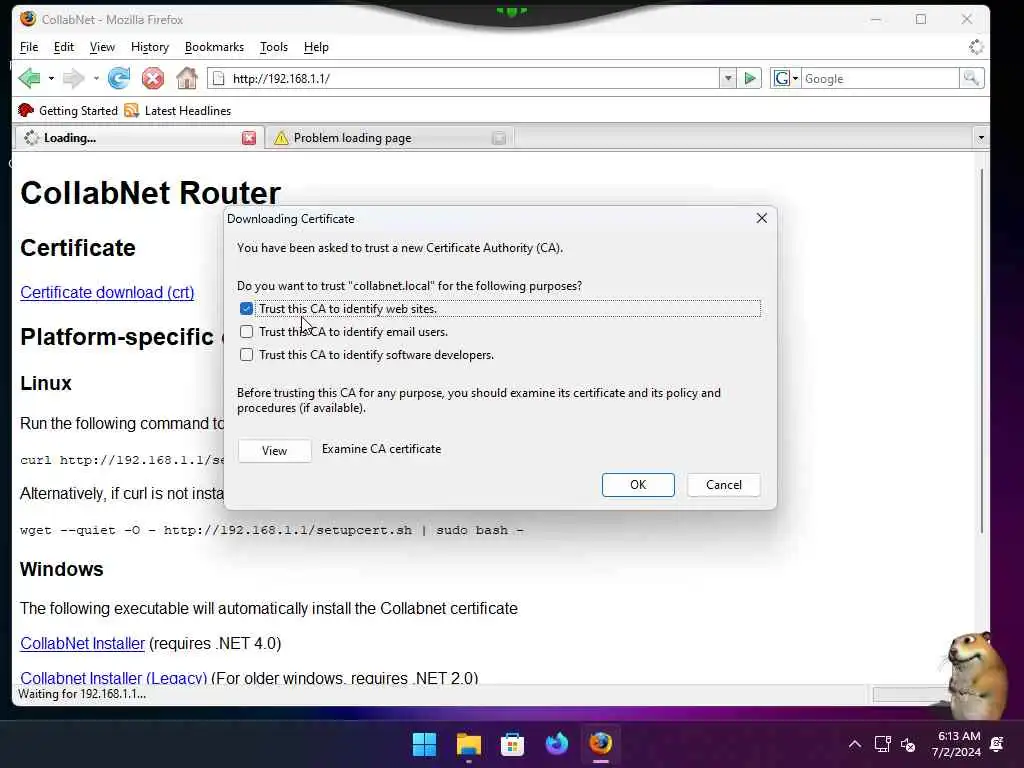Open the Back button history dropdown
This screenshot has width=1024, height=768.
pos(51,78)
